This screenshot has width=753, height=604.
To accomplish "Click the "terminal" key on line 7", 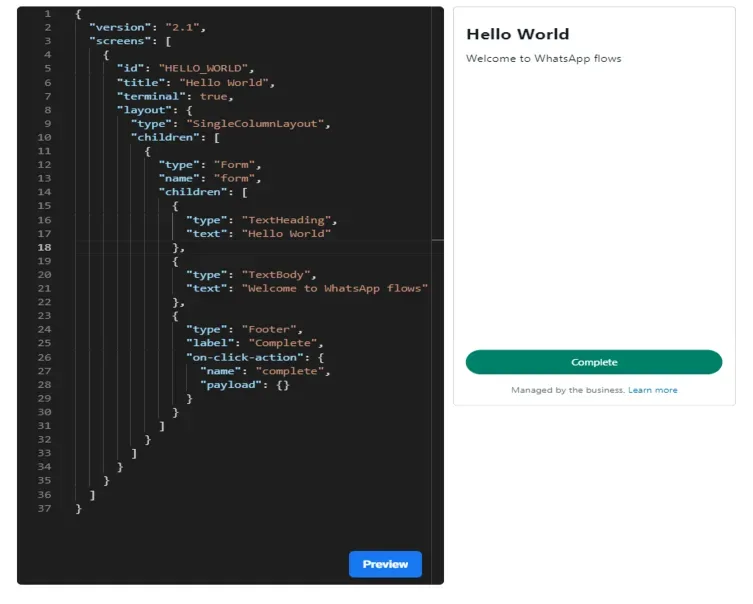I will click(x=151, y=96).
